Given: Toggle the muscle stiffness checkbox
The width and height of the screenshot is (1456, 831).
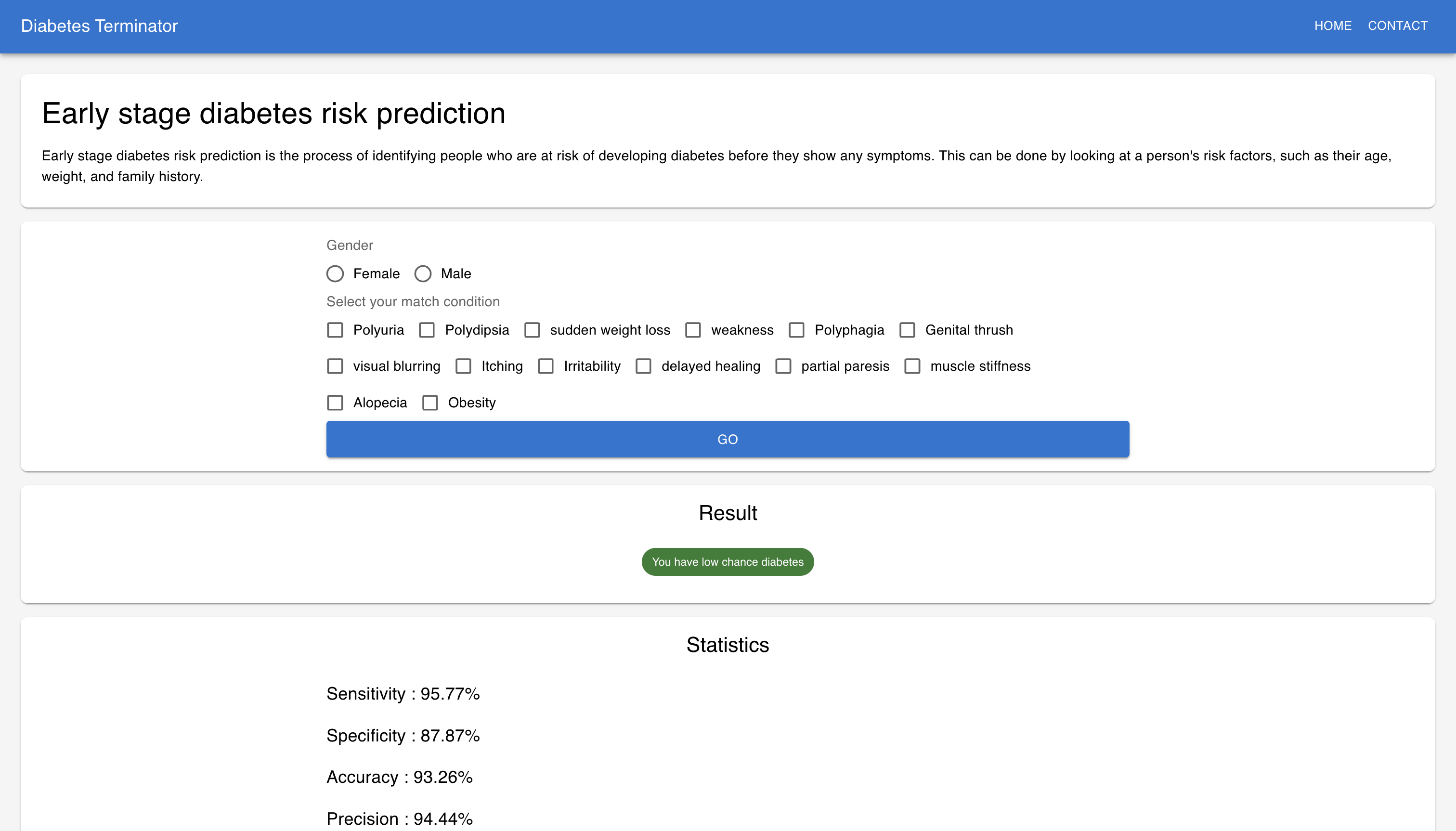Looking at the screenshot, I should click(912, 366).
